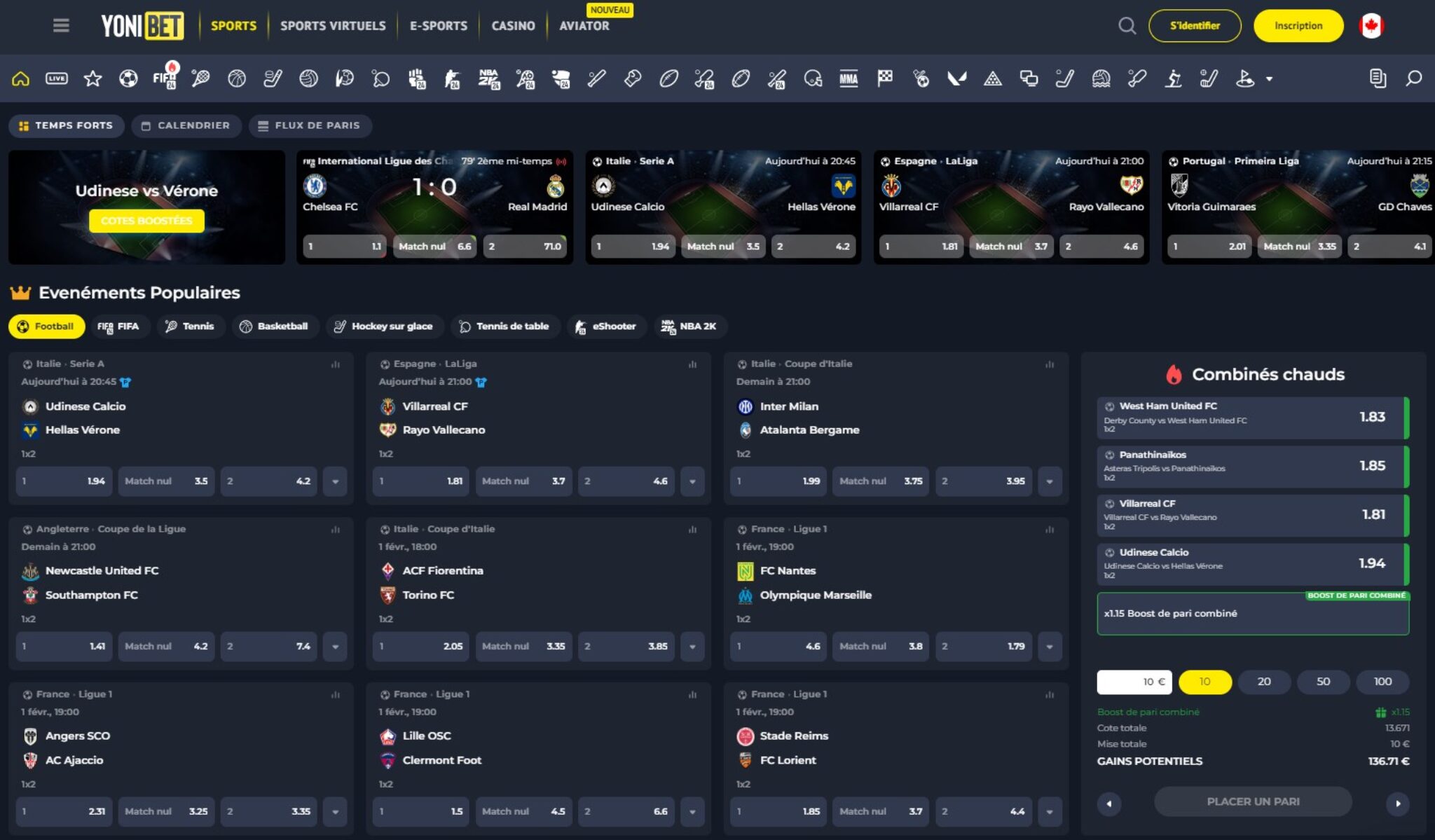Select 50 stake amount chip
Screen dimensions: 1435x840
[1323, 682]
